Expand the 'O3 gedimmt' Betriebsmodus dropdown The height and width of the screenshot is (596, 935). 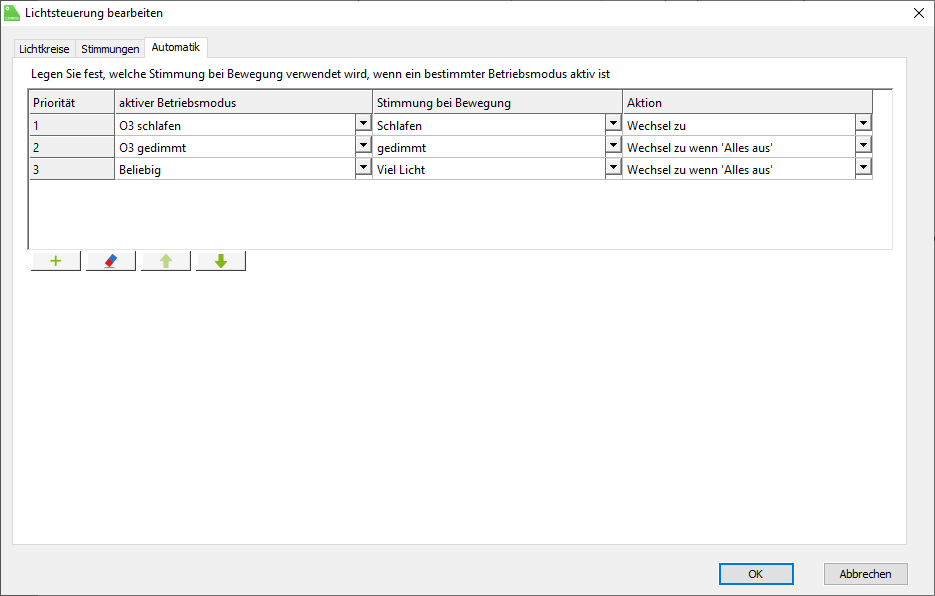click(x=363, y=146)
